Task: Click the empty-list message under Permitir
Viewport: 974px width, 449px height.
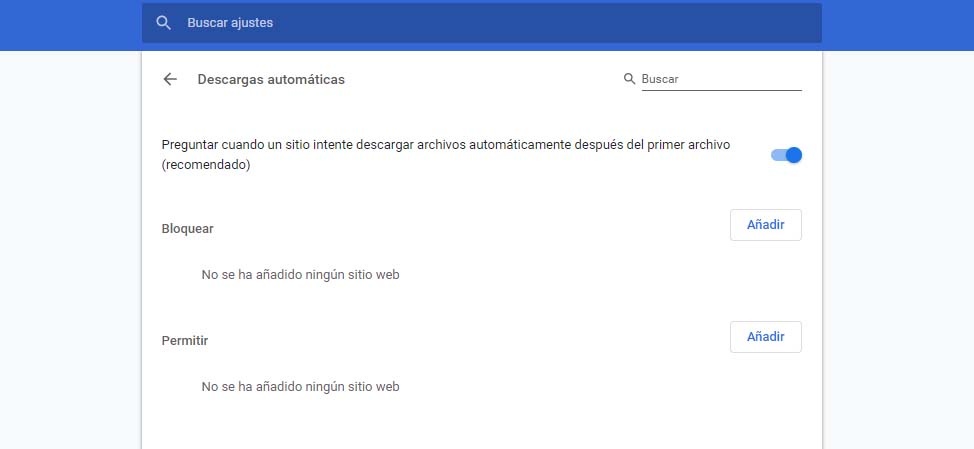Action: point(300,386)
